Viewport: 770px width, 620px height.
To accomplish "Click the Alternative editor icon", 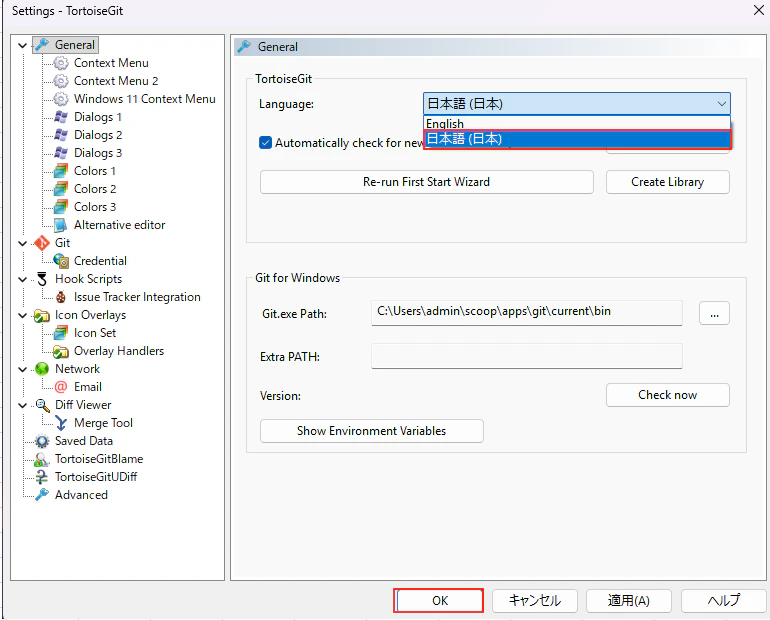I will (61, 225).
